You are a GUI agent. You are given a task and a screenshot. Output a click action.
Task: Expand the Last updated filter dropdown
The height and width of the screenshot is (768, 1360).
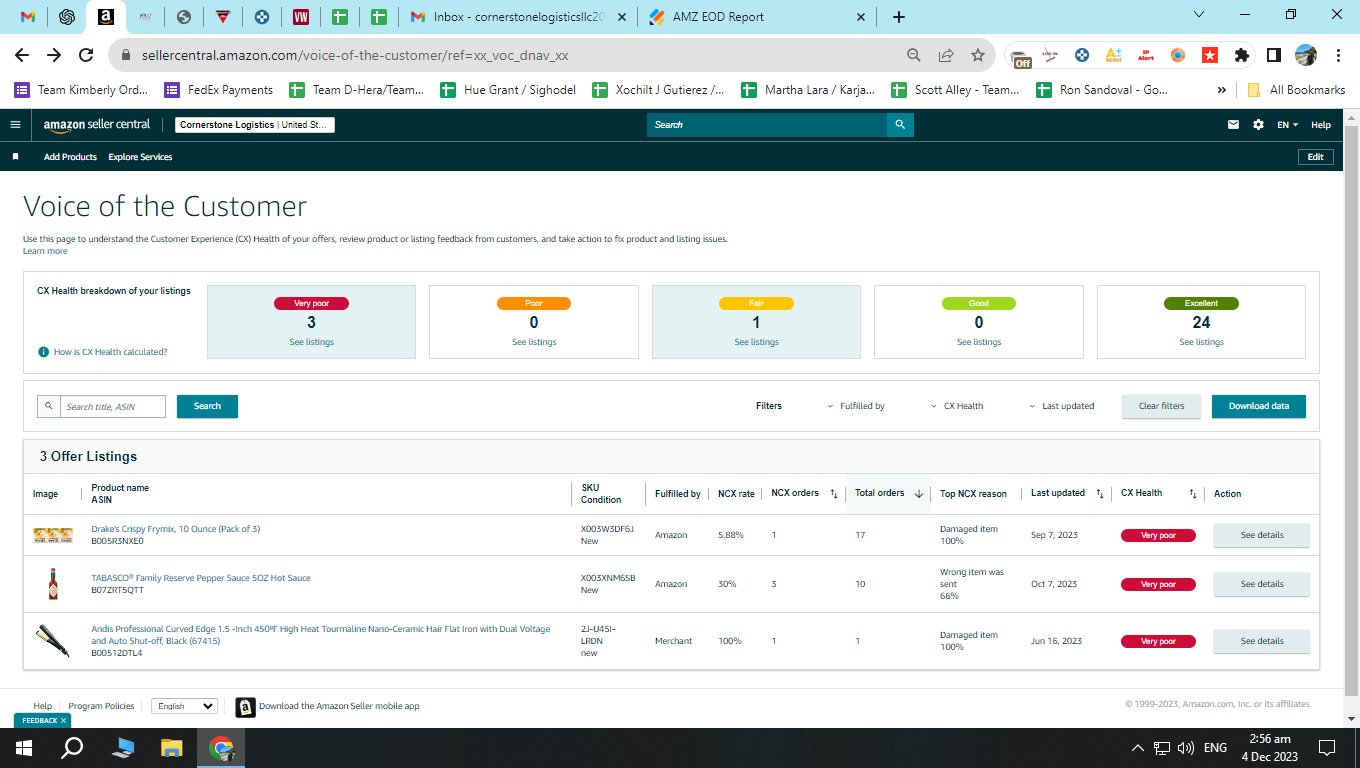tap(1062, 406)
